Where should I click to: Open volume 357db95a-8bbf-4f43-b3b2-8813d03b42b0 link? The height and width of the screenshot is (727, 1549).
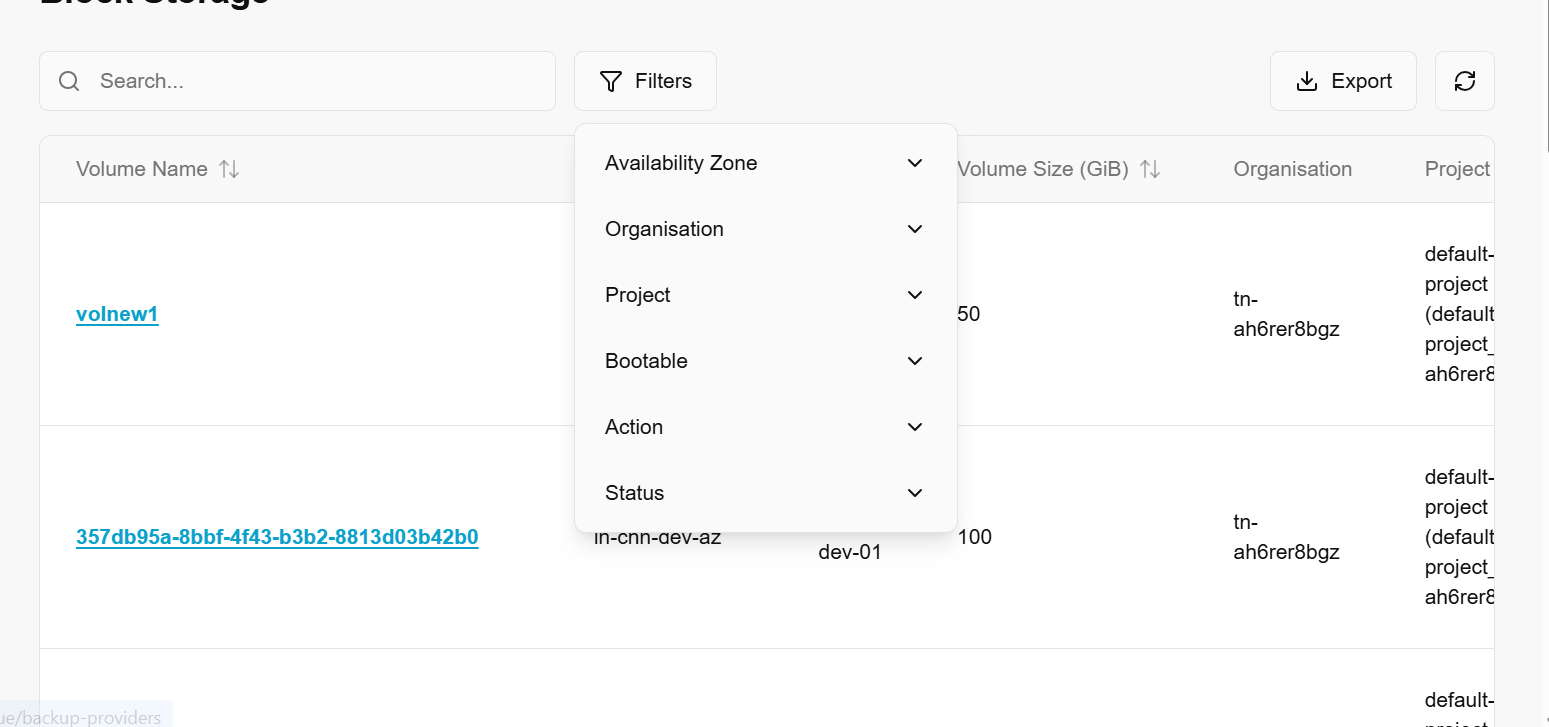(x=277, y=537)
